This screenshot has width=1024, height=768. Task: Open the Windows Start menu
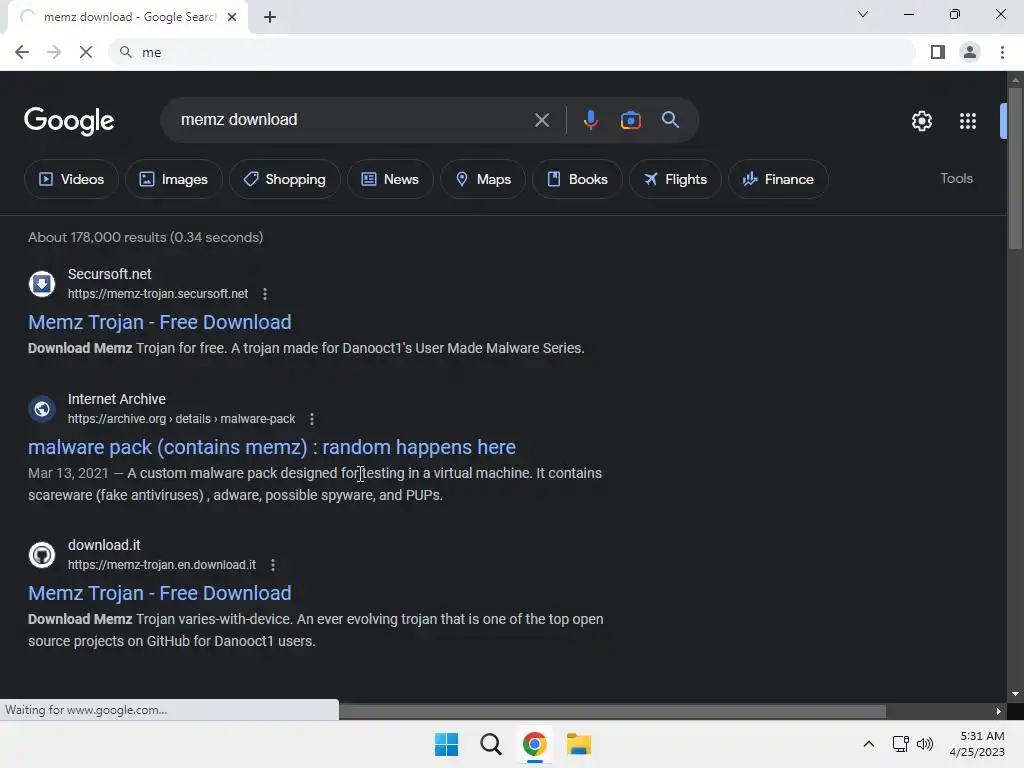point(447,744)
